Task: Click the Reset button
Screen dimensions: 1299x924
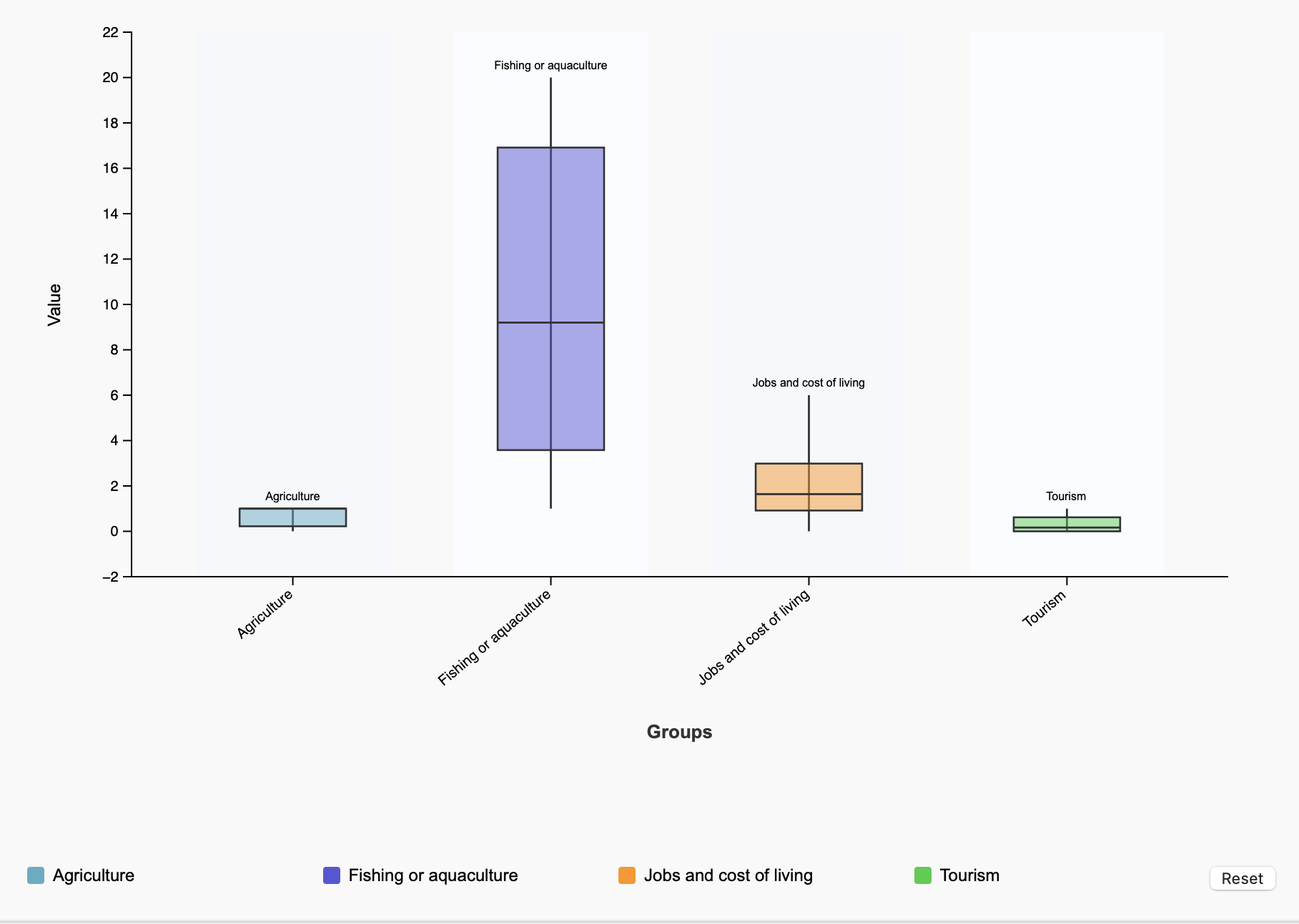Action: coord(1242,878)
